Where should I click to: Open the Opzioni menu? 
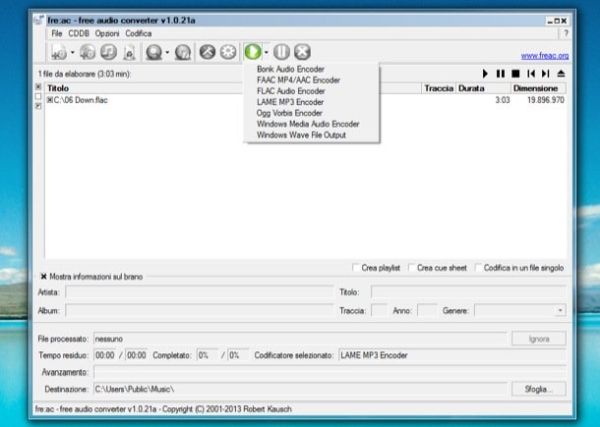click(x=107, y=33)
